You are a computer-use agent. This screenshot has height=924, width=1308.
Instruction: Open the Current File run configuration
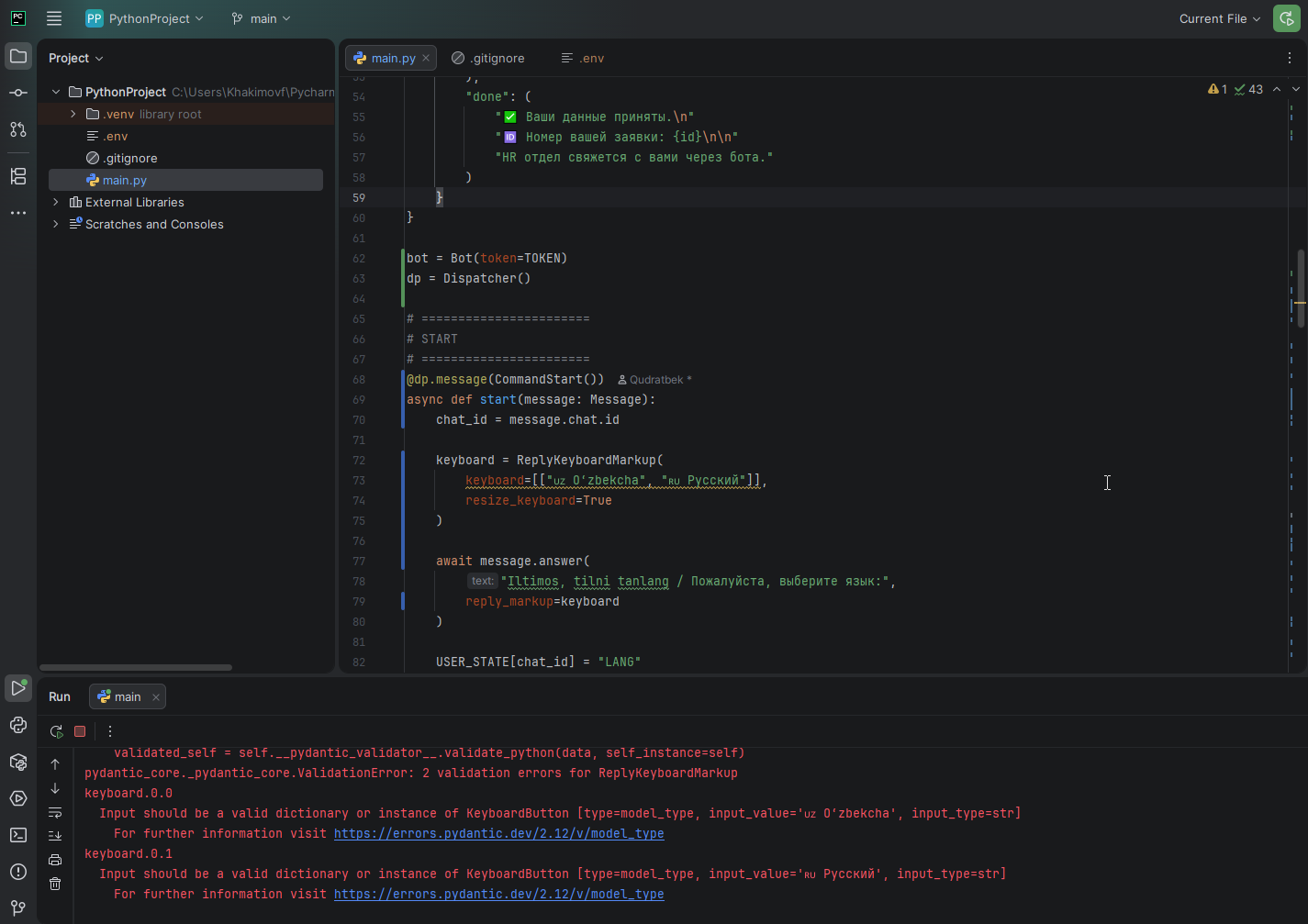pyautogui.click(x=1219, y=18)
